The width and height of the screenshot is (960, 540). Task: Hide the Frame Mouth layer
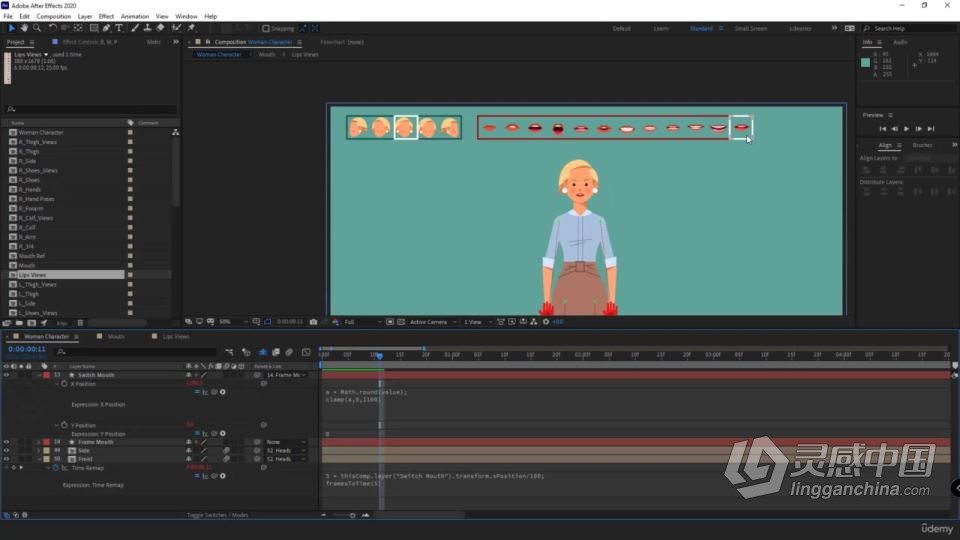7,442
